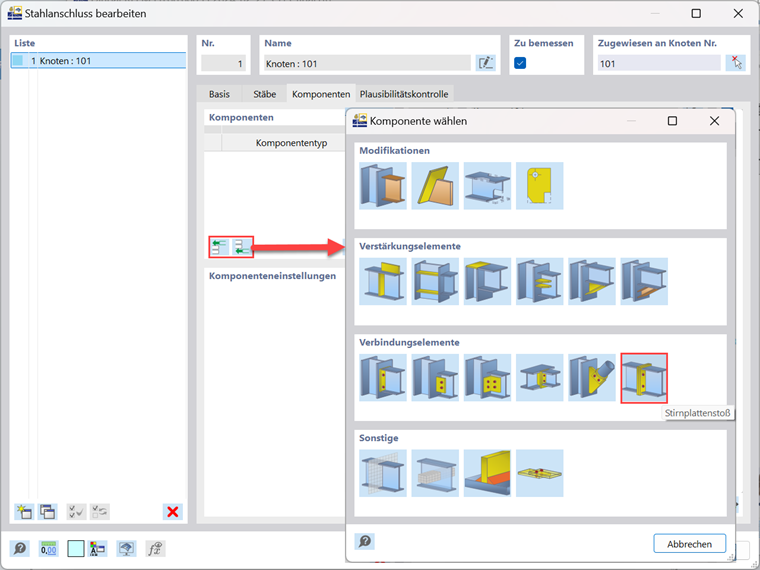Viewport: 760px width, 570px height.
Task: Click the light blue color swatch in bottom toolbar
Action: (76, 549)
